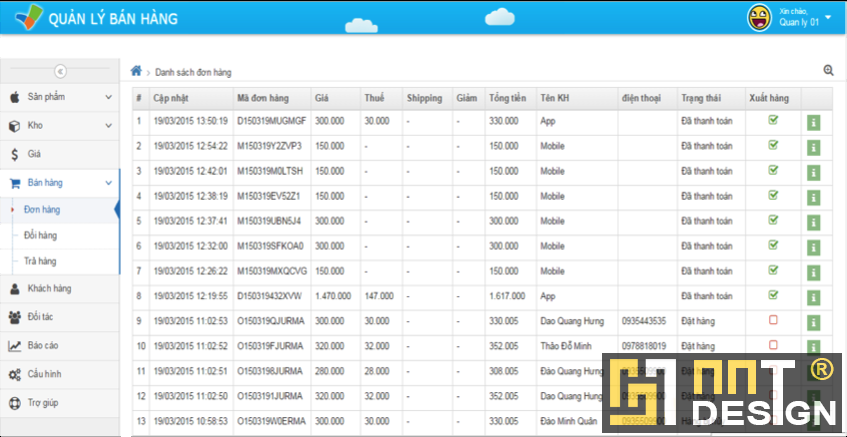Open info for order M150319MXQCVG

(x=813, y=272)
